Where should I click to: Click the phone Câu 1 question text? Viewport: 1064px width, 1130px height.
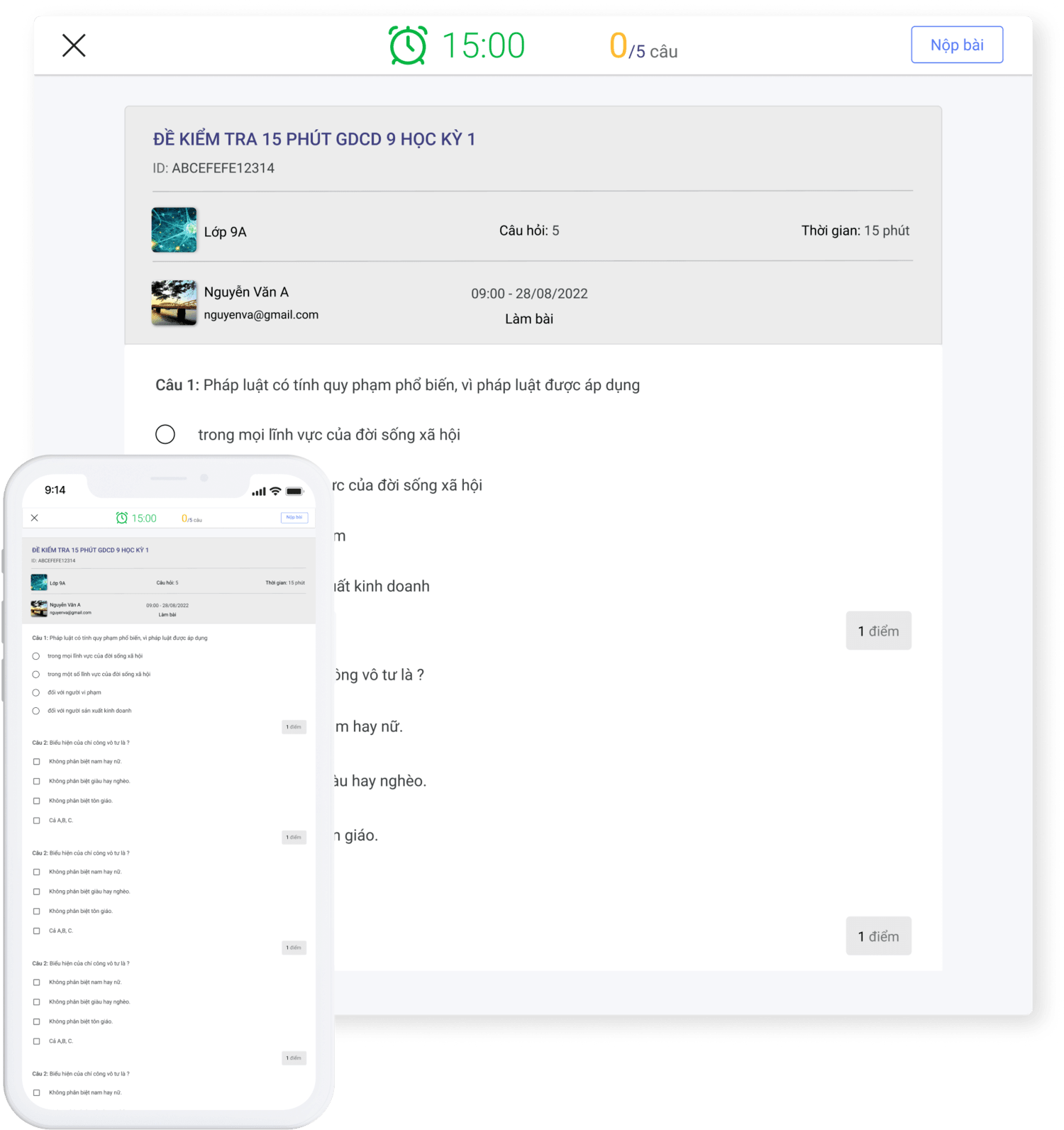coord(120,638)
